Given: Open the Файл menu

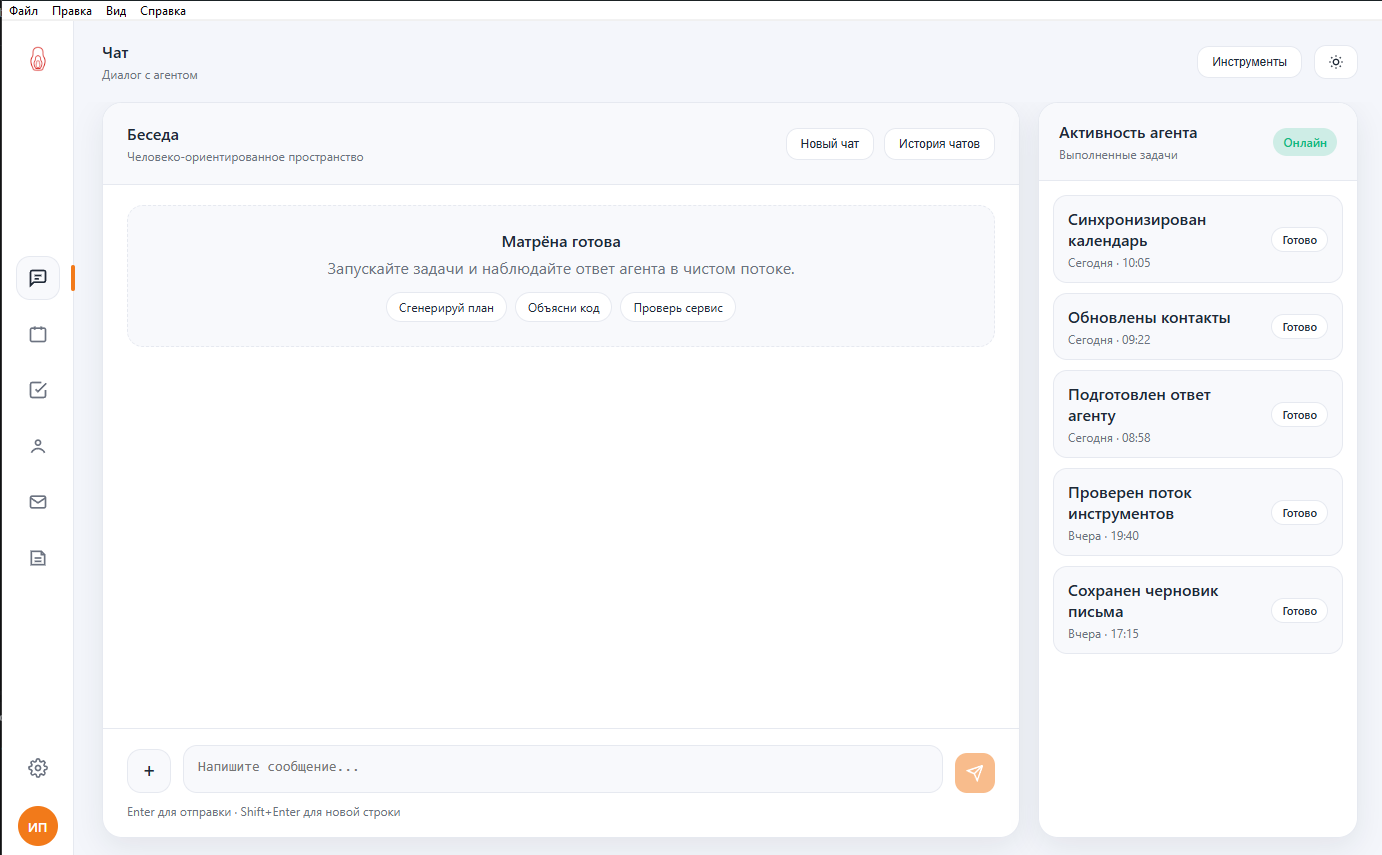Looking at the screenshot, I should (x=24, y=11).
